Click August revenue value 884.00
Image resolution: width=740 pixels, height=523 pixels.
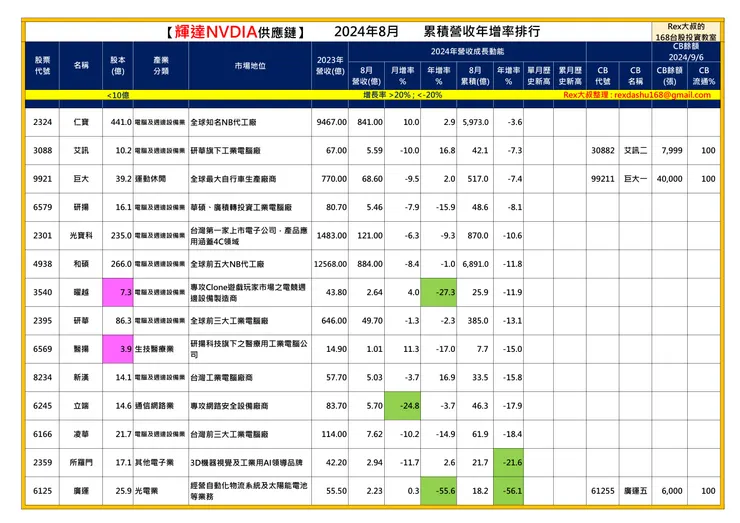[370, 264]
